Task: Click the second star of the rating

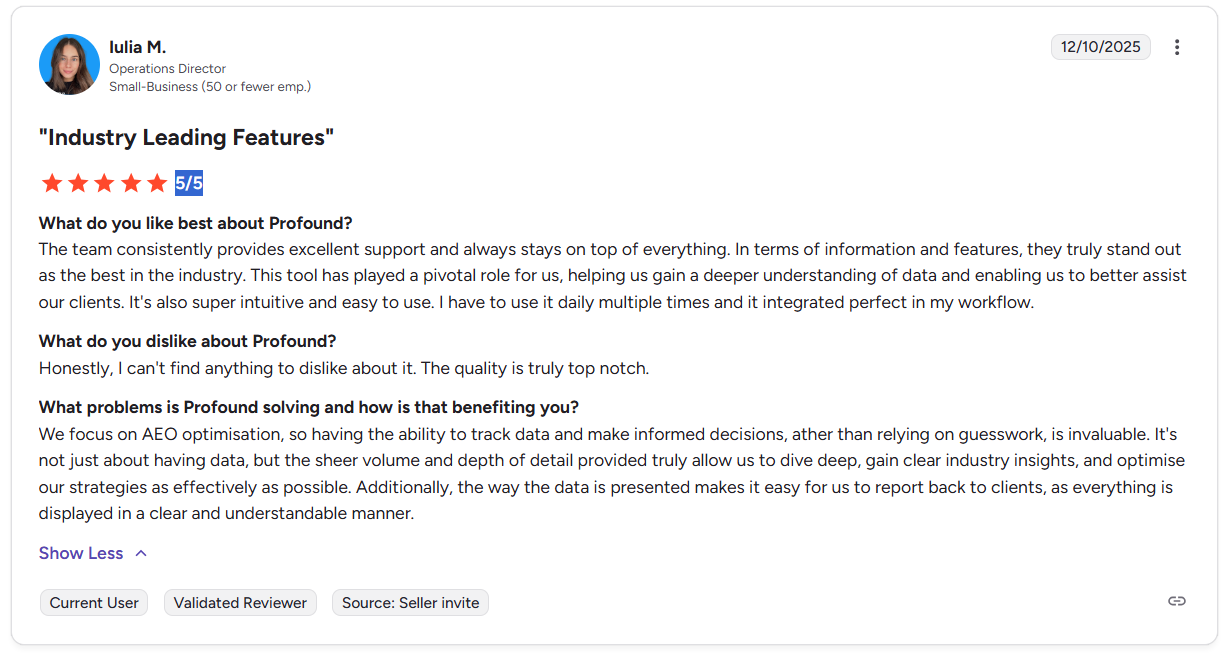Action: (78, 182)
